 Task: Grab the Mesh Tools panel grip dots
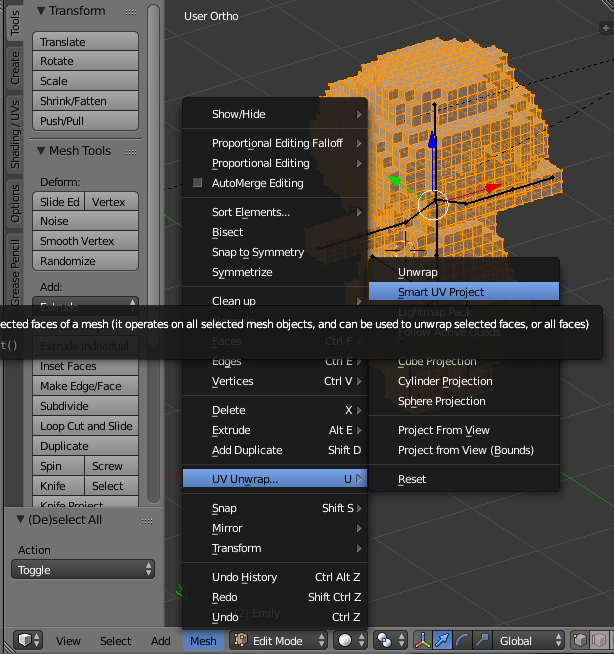(x=131, y=152)
